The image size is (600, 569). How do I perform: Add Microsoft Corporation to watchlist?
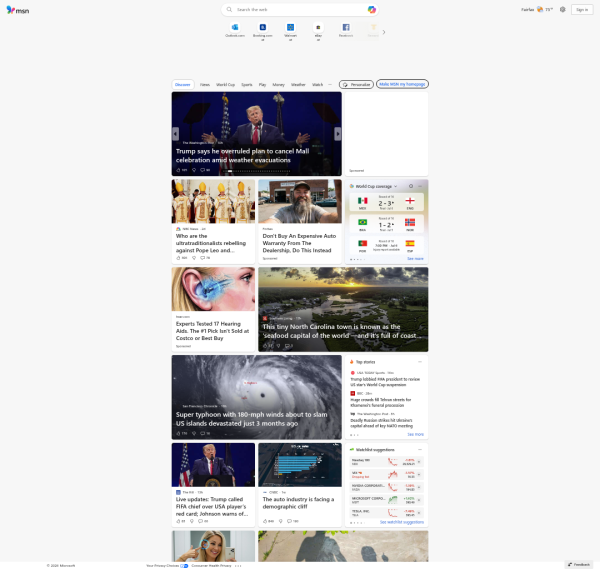click(419, 500)
